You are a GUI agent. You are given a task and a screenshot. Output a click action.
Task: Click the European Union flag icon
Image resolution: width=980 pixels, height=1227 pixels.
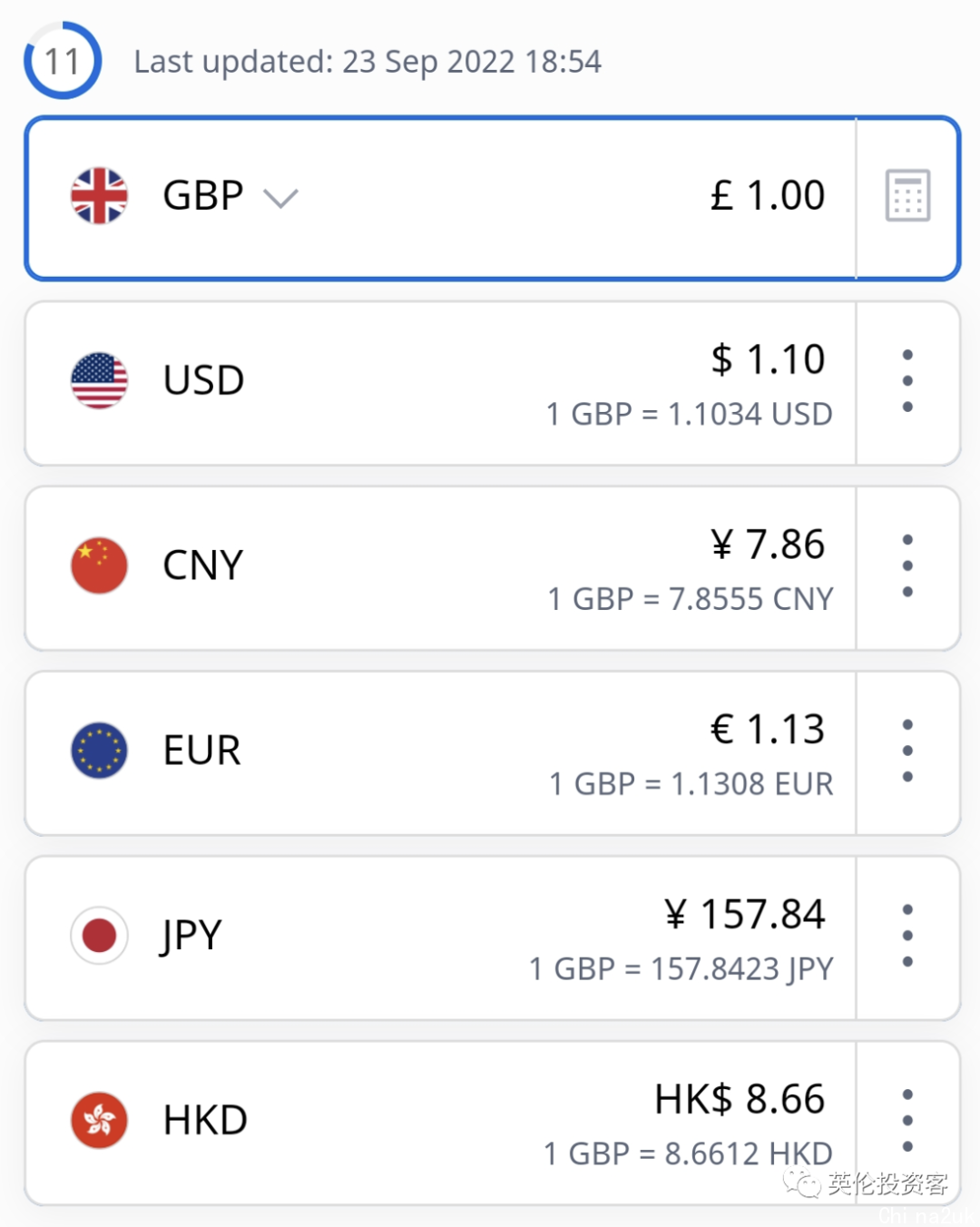[x=99, y=751]
